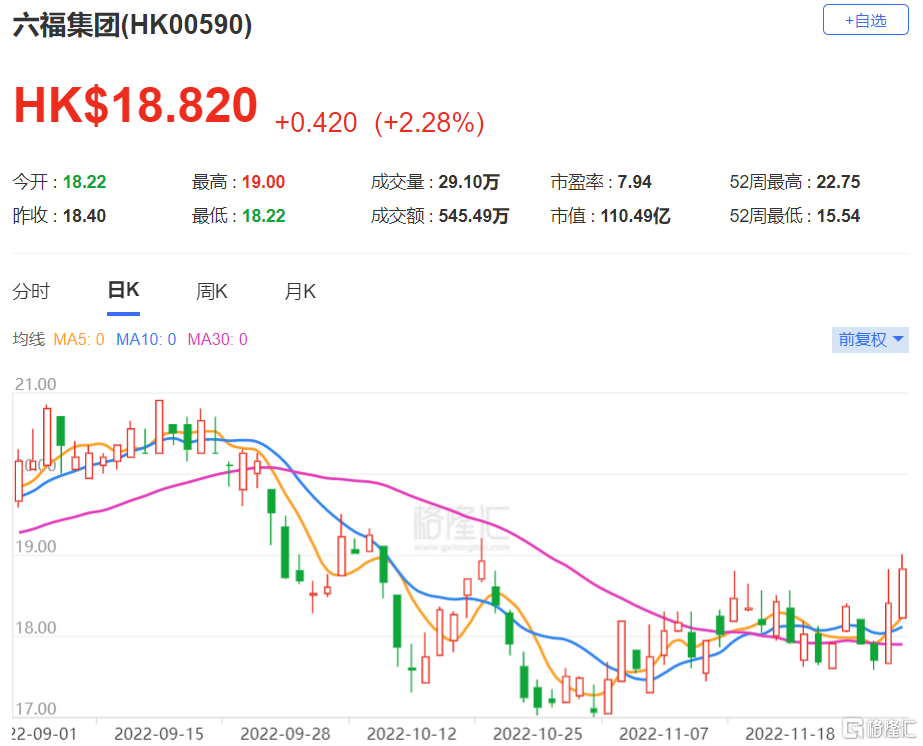Click the 52周最低 value 15.54
923x746 pixels.
coord(838,216)
